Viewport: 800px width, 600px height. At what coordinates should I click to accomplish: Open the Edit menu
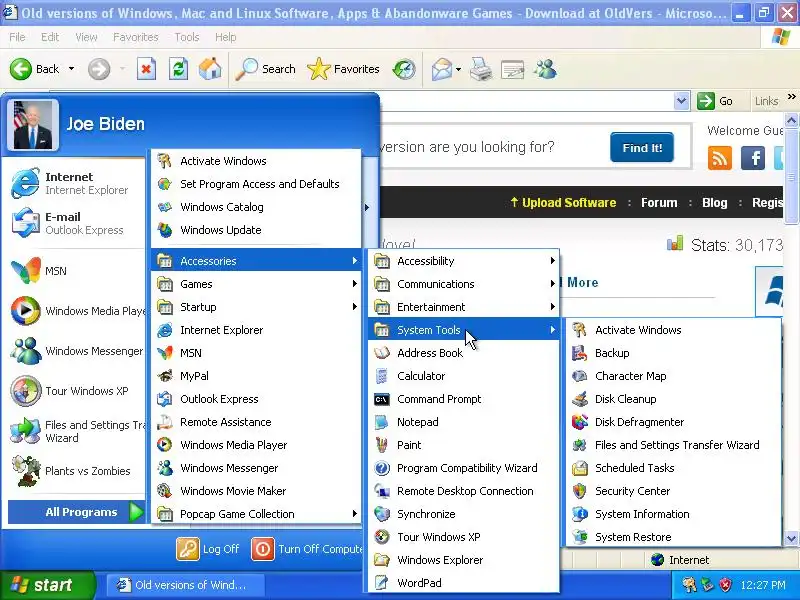click(50, 37)
